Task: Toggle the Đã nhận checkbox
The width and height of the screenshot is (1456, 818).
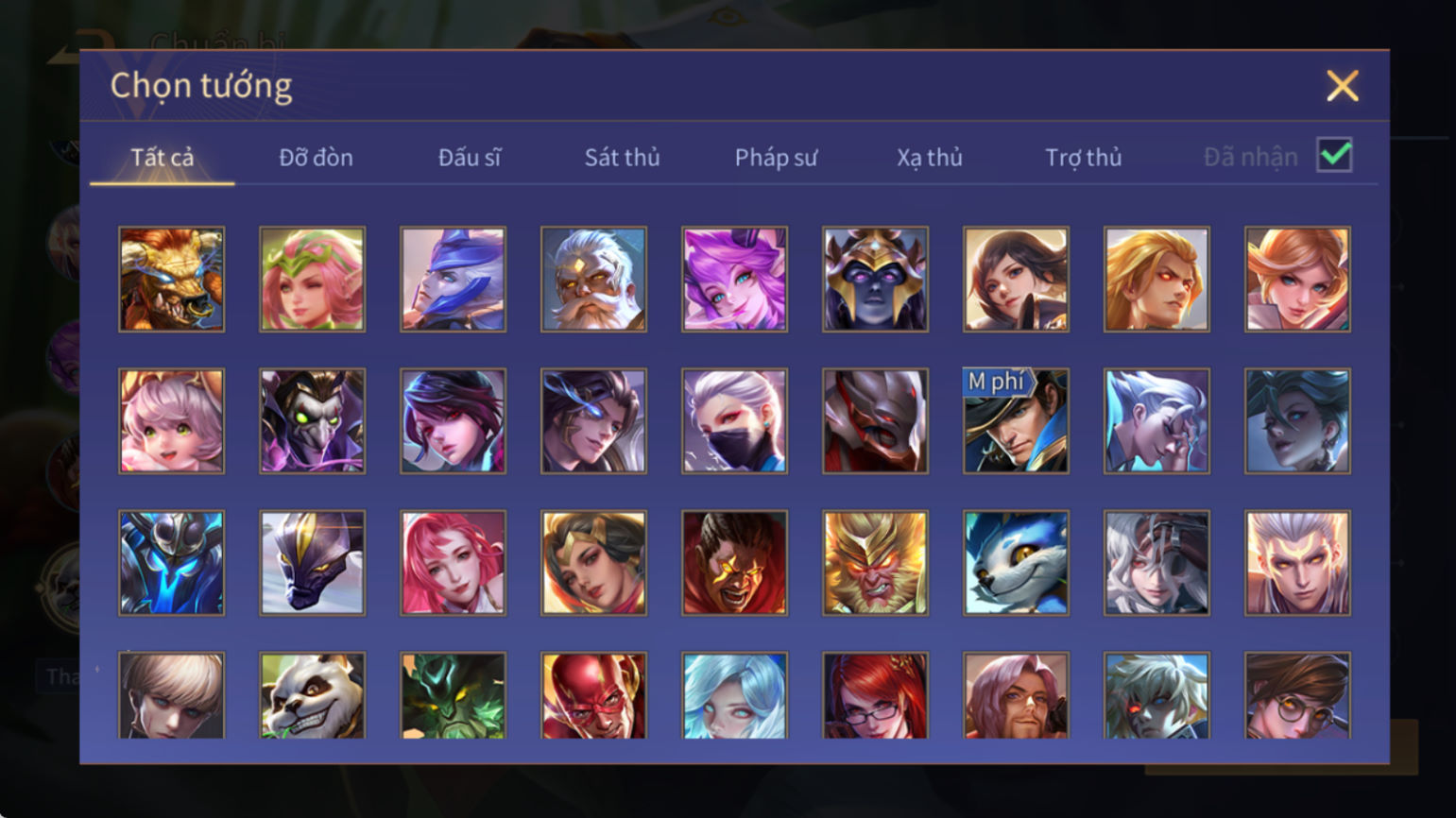Action: click(x=1334, y=155)
